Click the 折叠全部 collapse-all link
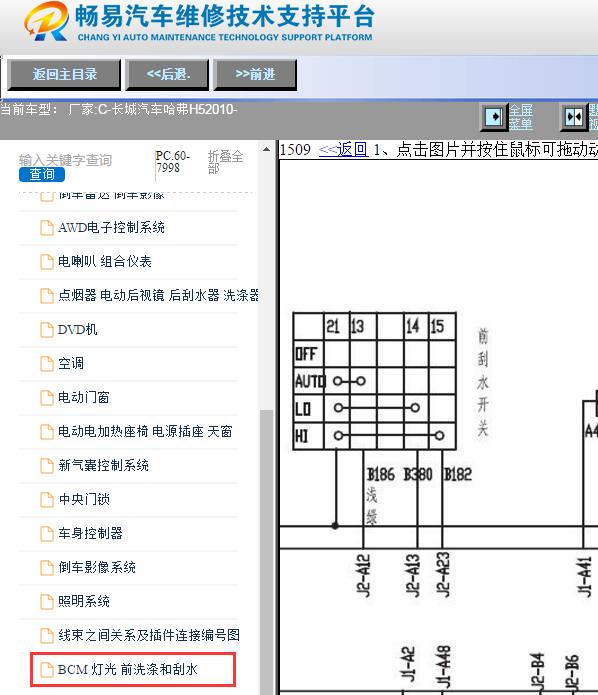Image resolution: width=598 pixels, height=695 pixels. click(x=225, y=162)
